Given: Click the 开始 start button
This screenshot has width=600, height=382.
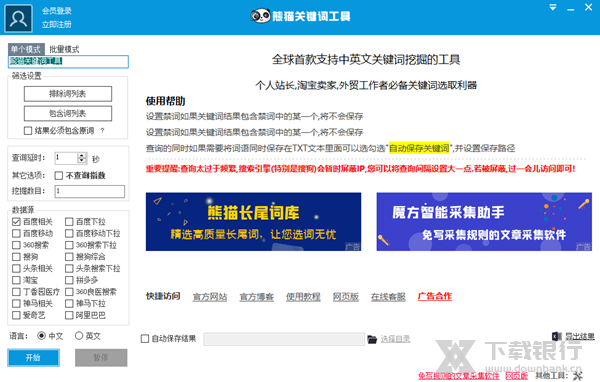Looking at the screenshot, I should click(x=33, y=358).
